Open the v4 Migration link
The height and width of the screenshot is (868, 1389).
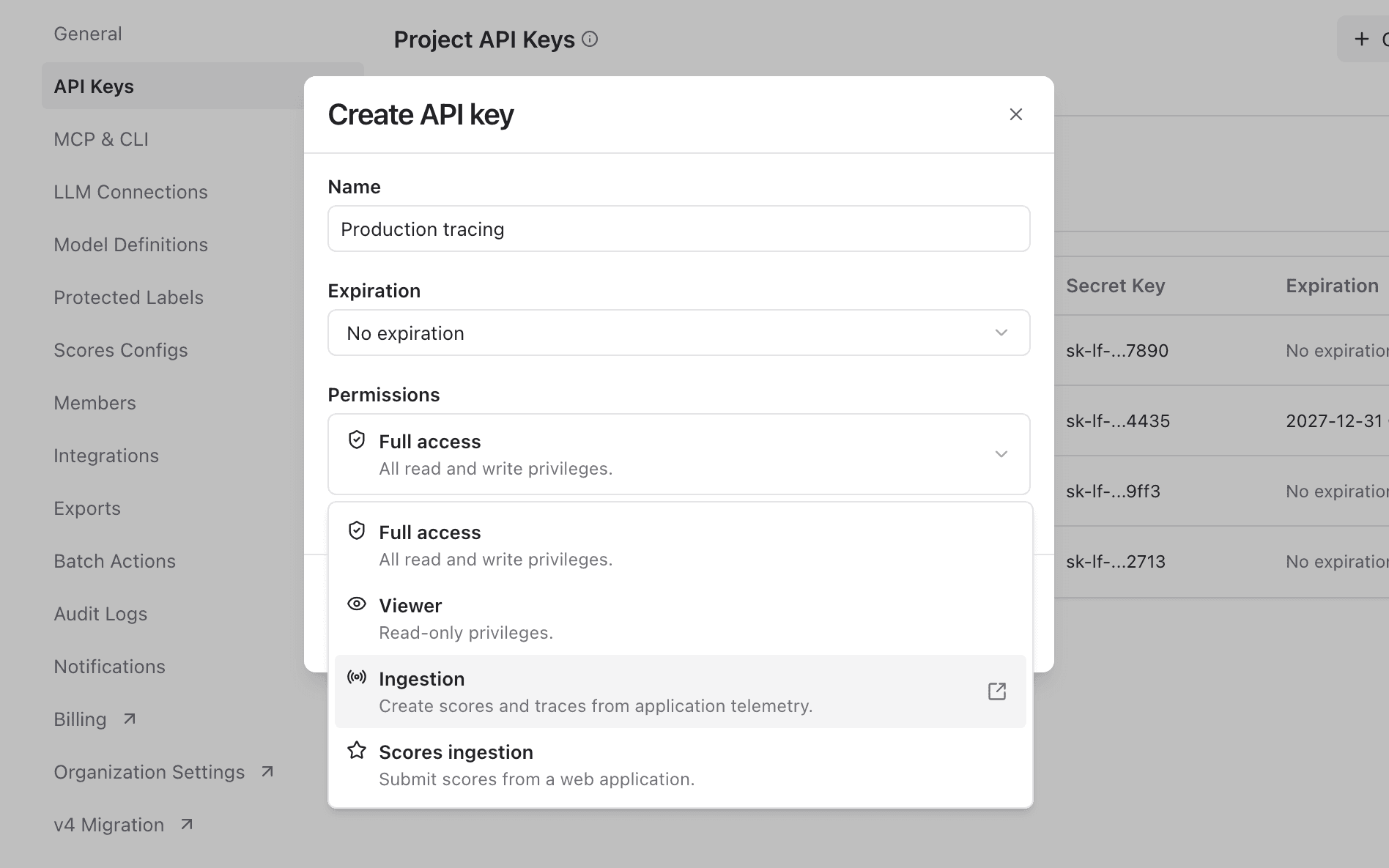(x=108, y=825)
